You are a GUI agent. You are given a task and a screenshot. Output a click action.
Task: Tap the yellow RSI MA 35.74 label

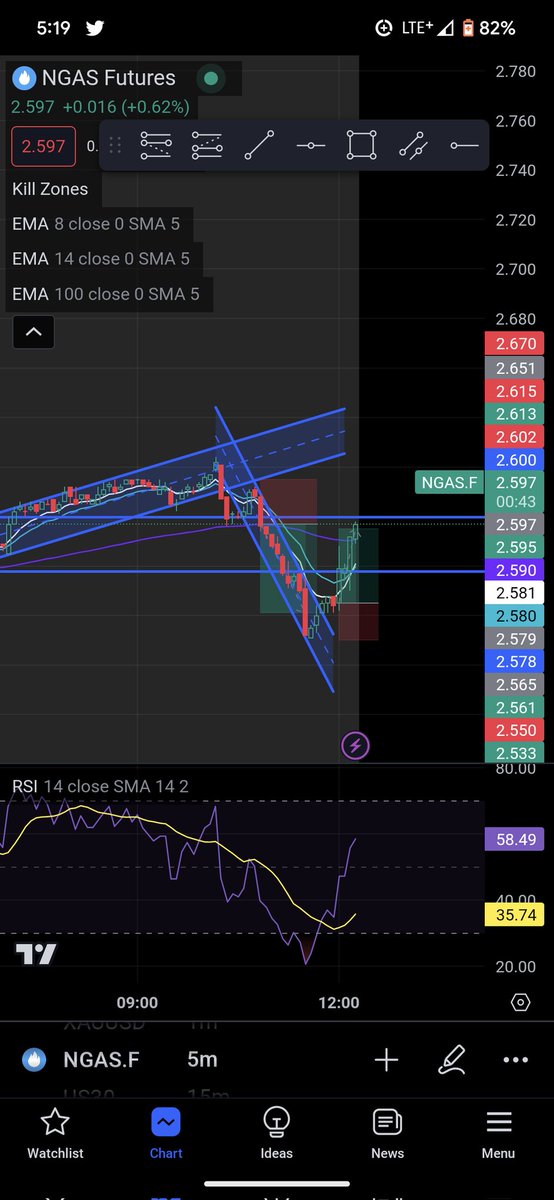coord(516,913)
